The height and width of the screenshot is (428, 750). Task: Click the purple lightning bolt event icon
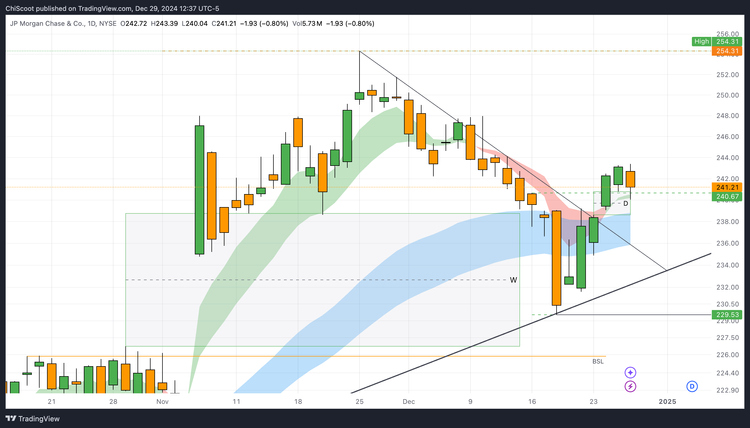point(630,386)
